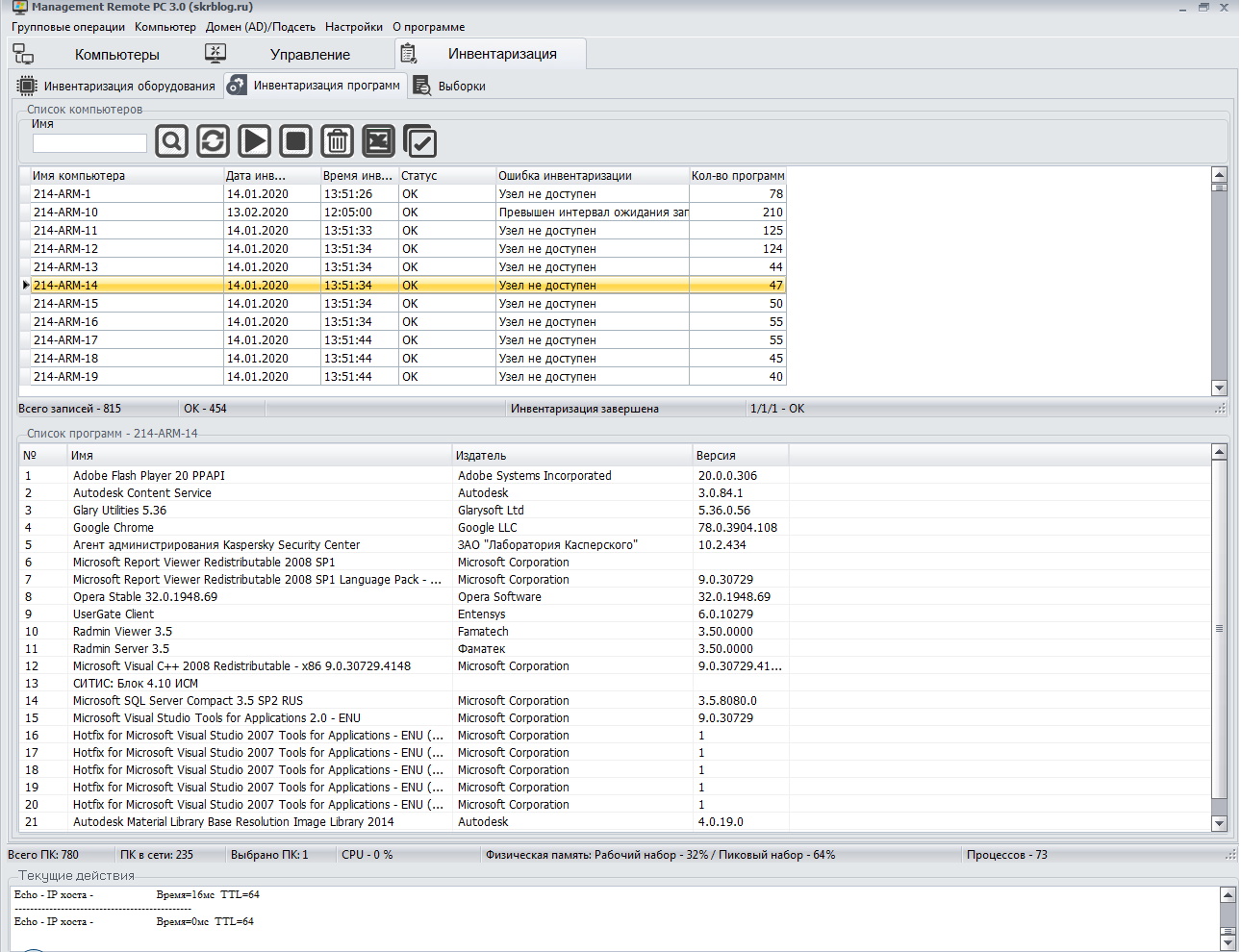Click the select-all checkmark icon
1241x952 pixels.
click(x=419, y=141)
